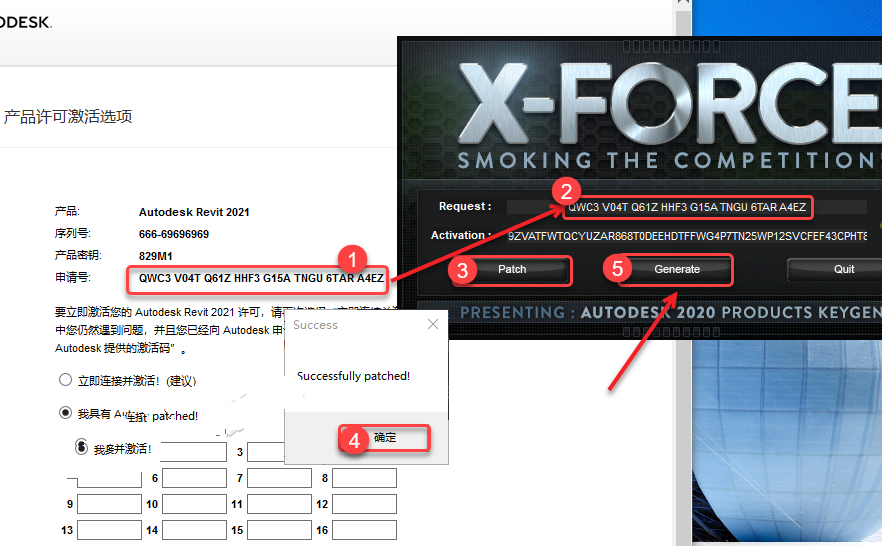Screen dimensions: 882x546
Task: Click the Generate button in X-Force window
Action: click(677, 270)
